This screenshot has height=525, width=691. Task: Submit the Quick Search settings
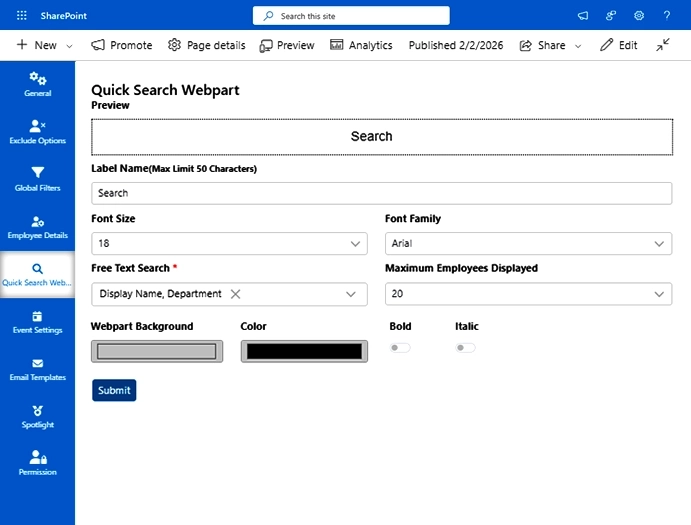[x=114, y=390]
